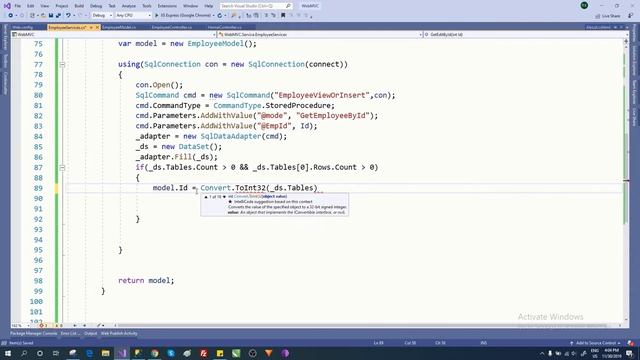Screen dimensions: 640x360
Task: Open the GetEditById member dropdown
Action: click(526, 35)
